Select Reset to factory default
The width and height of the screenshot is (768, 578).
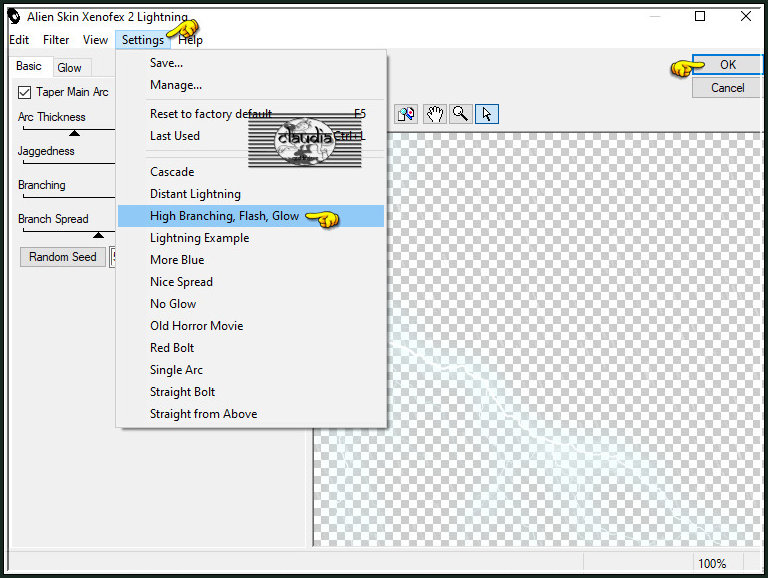251,114
